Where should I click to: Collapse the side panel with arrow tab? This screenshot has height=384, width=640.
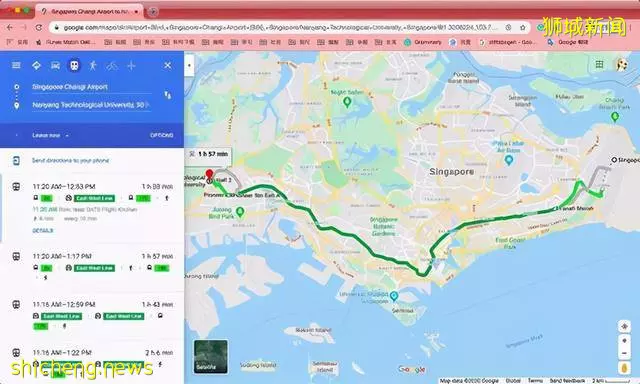(x=189, y=65)
